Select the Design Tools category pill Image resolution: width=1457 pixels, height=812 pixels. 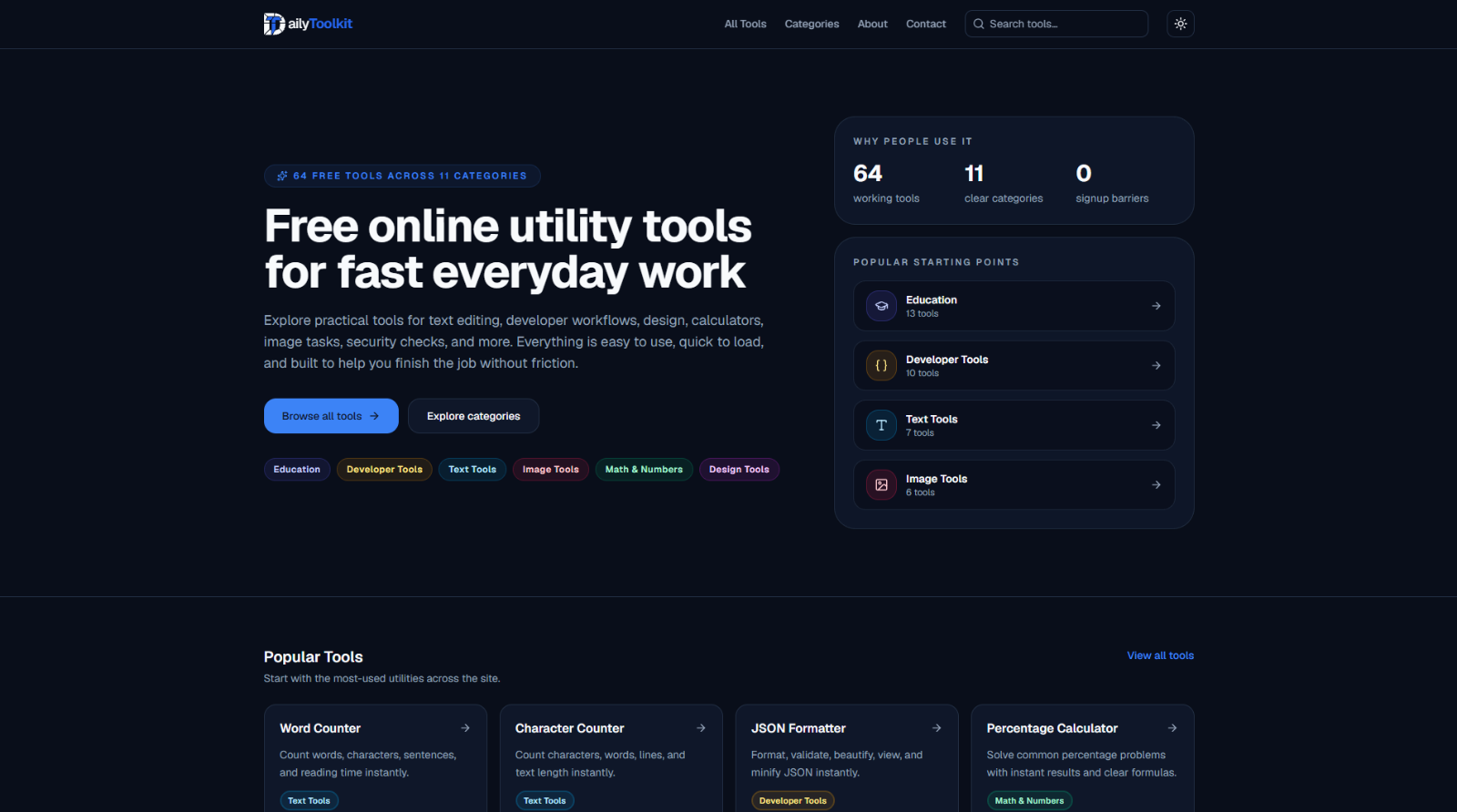point(739,470)
